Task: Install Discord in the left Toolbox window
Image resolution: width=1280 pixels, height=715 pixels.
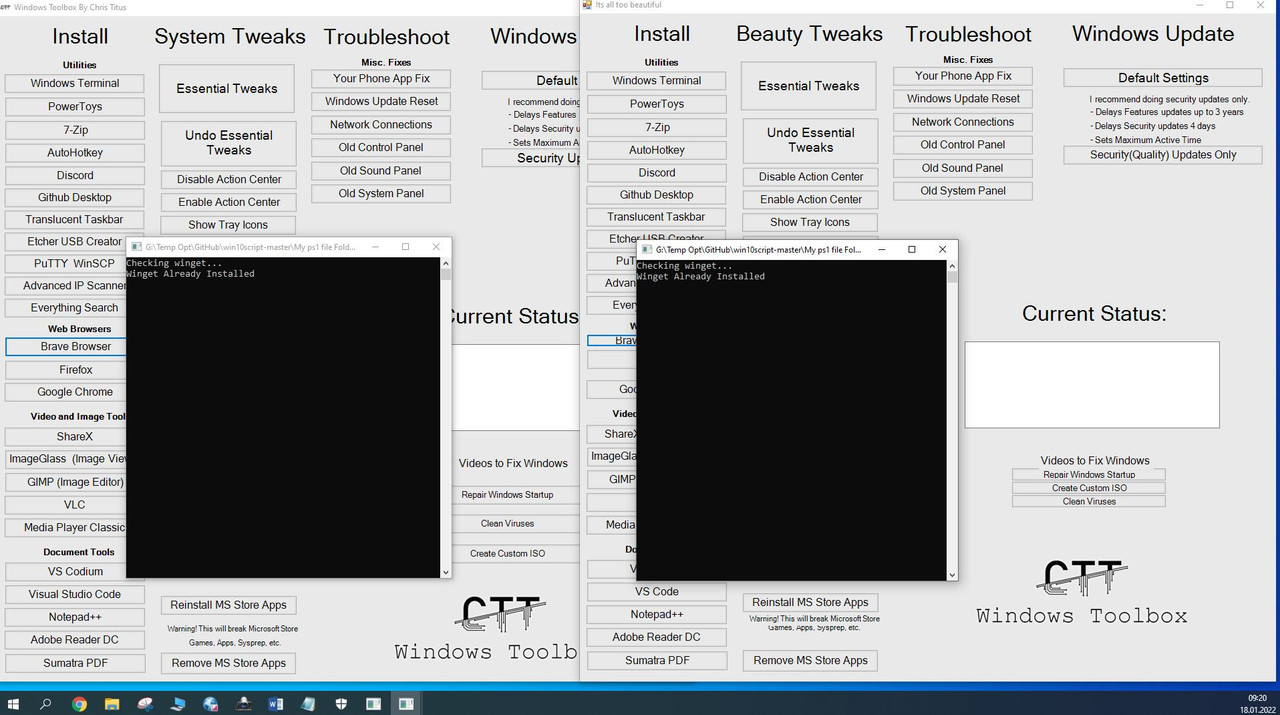Action: pos(75,175)
